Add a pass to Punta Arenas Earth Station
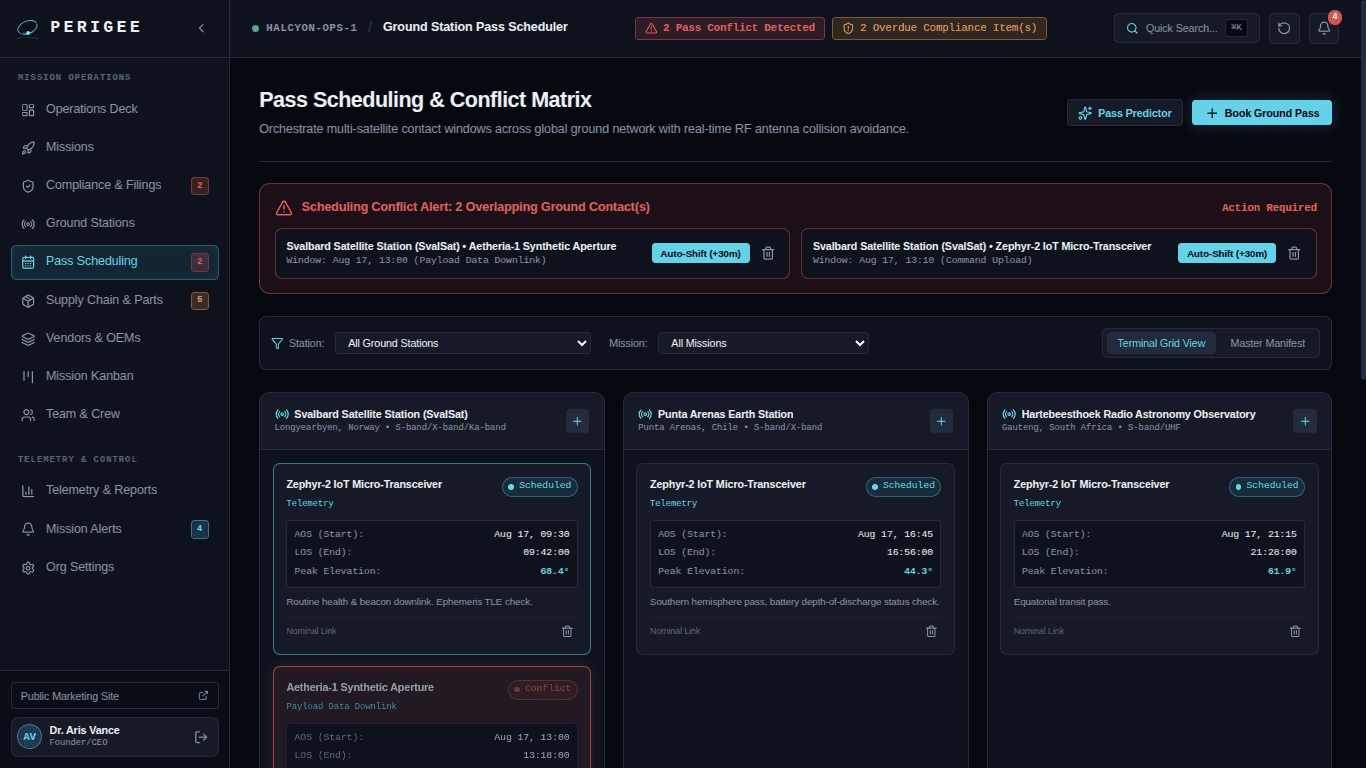 click(x=941, y=421)
